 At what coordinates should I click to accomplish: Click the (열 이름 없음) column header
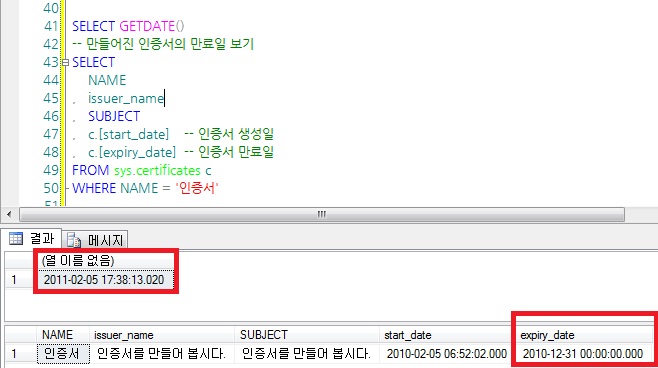click(x=105, y=261)
